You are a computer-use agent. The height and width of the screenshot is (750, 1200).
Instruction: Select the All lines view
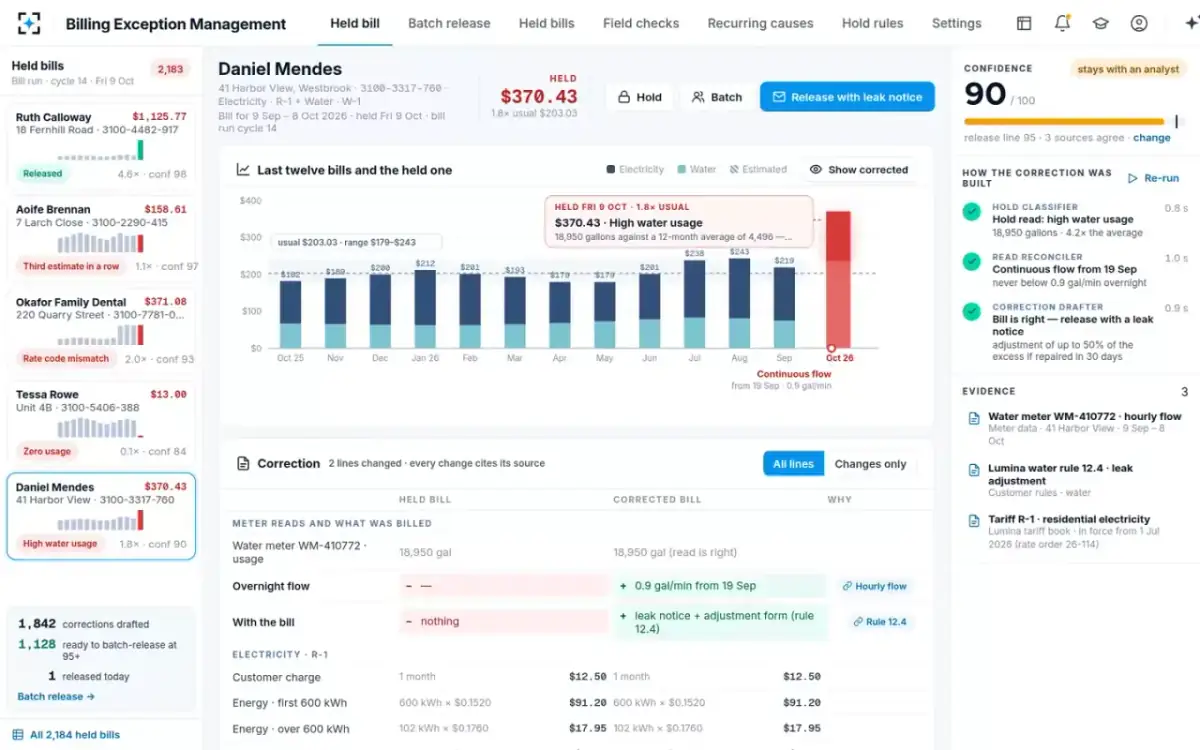[794, 464]
